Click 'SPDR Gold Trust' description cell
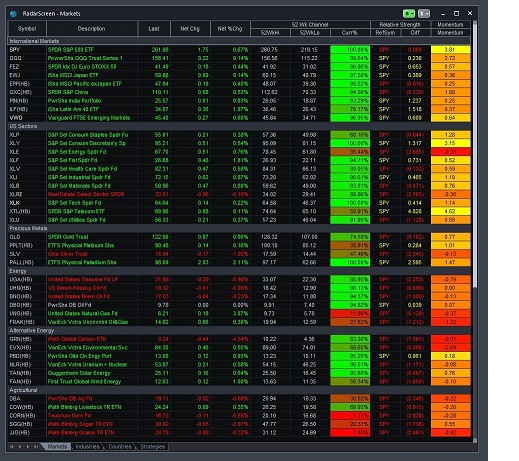Image resolution: width=519 pixels, height=461 pixels. (92, 237)
